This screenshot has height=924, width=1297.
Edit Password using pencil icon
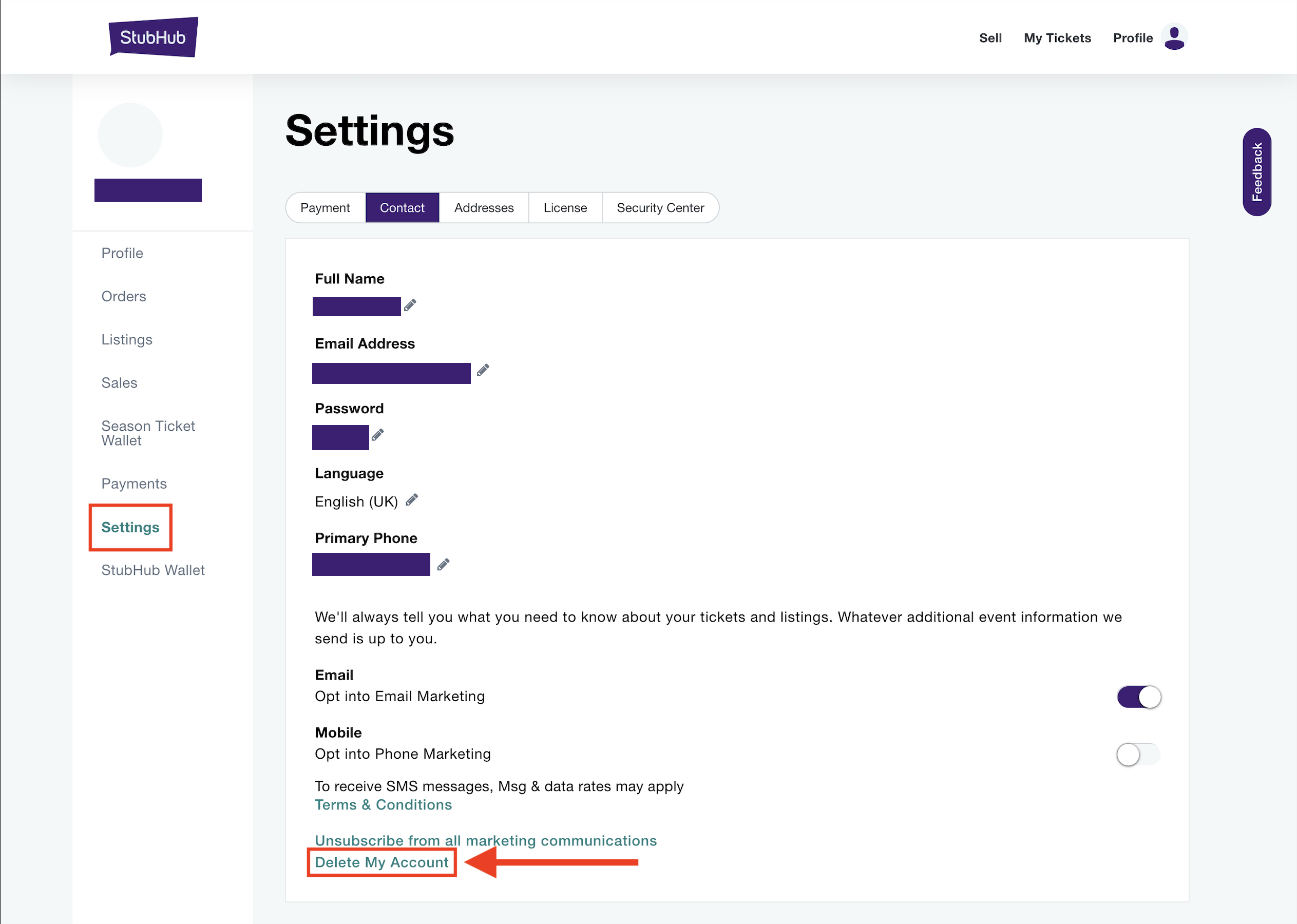[377, 435]
